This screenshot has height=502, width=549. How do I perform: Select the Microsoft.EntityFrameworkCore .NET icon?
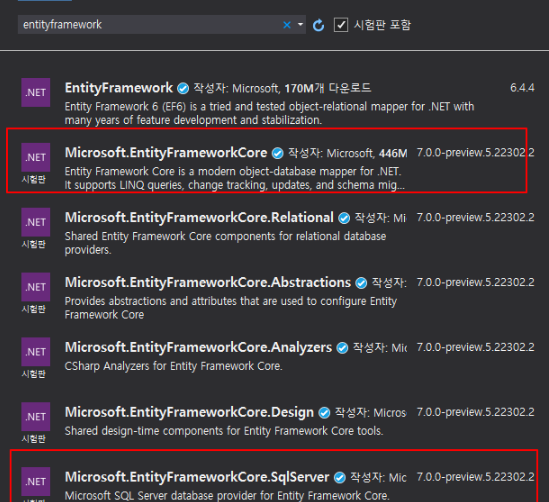pyautogui.click(x=36, y=157)
